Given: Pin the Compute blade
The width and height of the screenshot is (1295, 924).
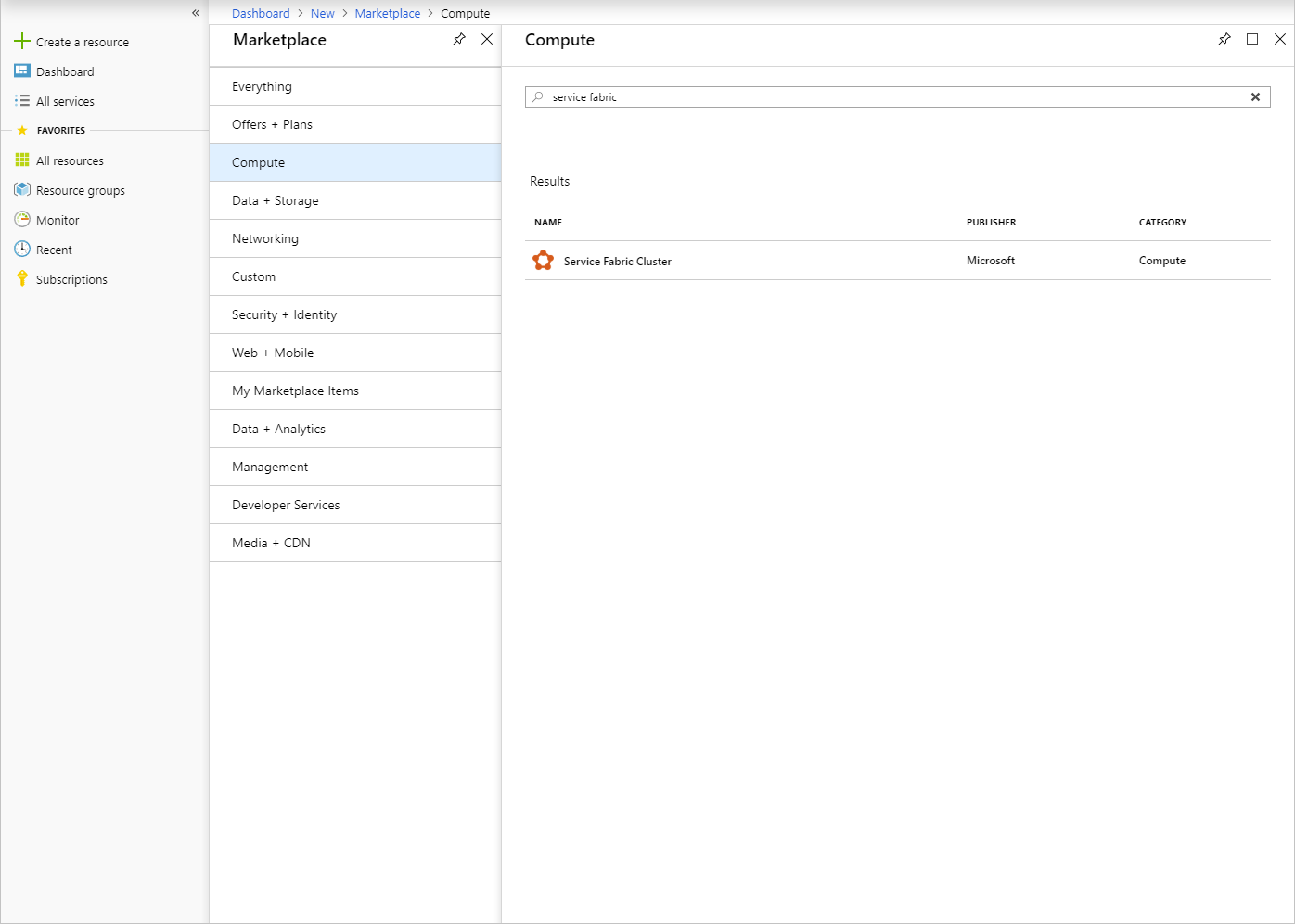Looking at the screenshot, I should (x=1224, y=39).
